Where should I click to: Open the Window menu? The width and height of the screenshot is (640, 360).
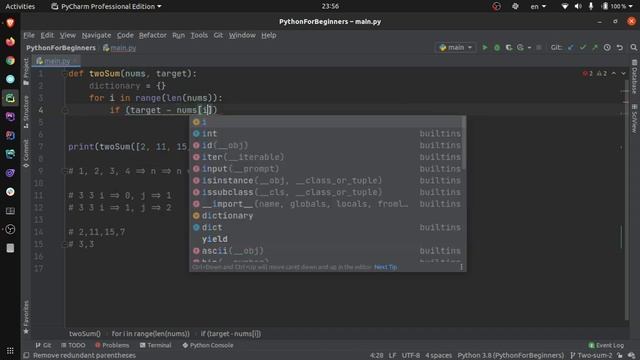point(242,35)
